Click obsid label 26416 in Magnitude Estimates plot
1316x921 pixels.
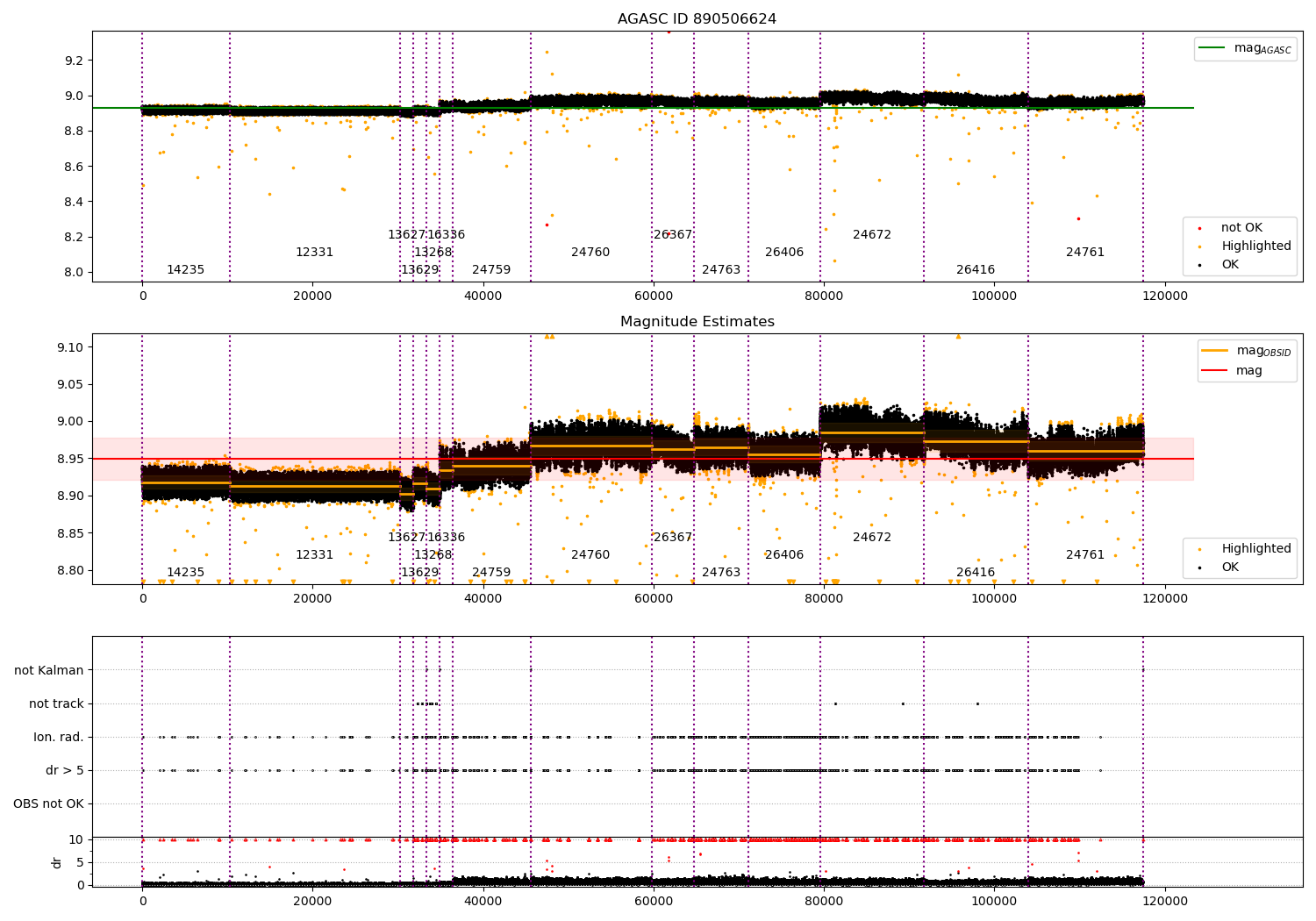click(976, 573)
